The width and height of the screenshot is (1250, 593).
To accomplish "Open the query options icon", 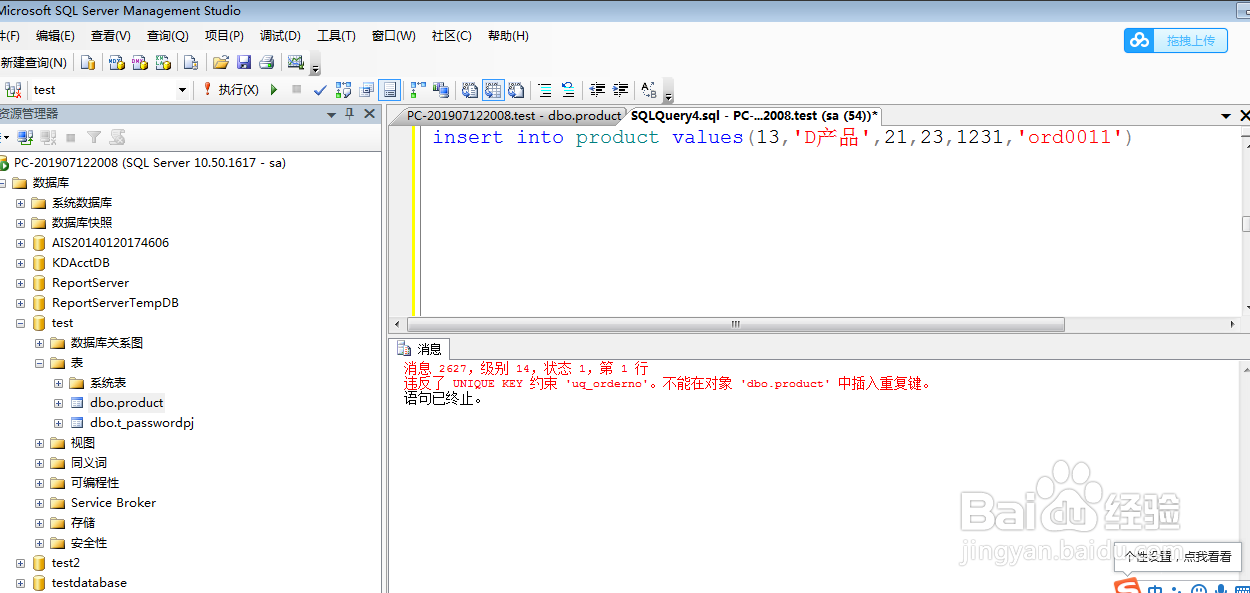I will click(x=367, y=90).
